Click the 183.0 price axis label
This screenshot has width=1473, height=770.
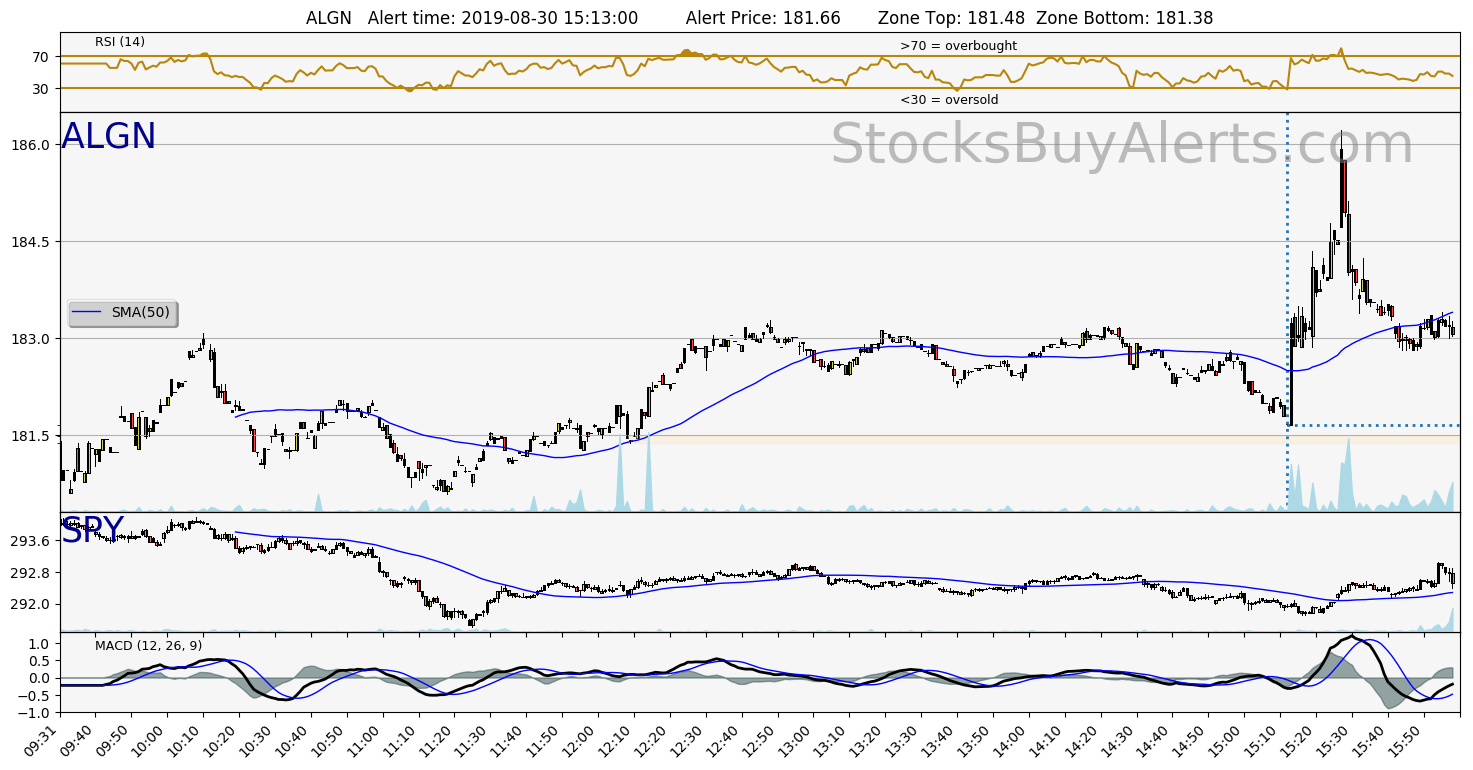pyautogui.click(x=31, y=339)
